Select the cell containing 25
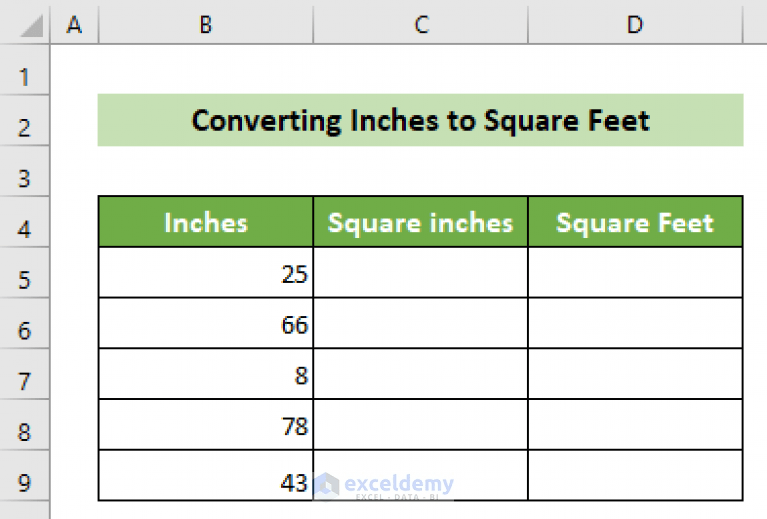The width and height of the screenshot is (767, 519). click(206, 272)
